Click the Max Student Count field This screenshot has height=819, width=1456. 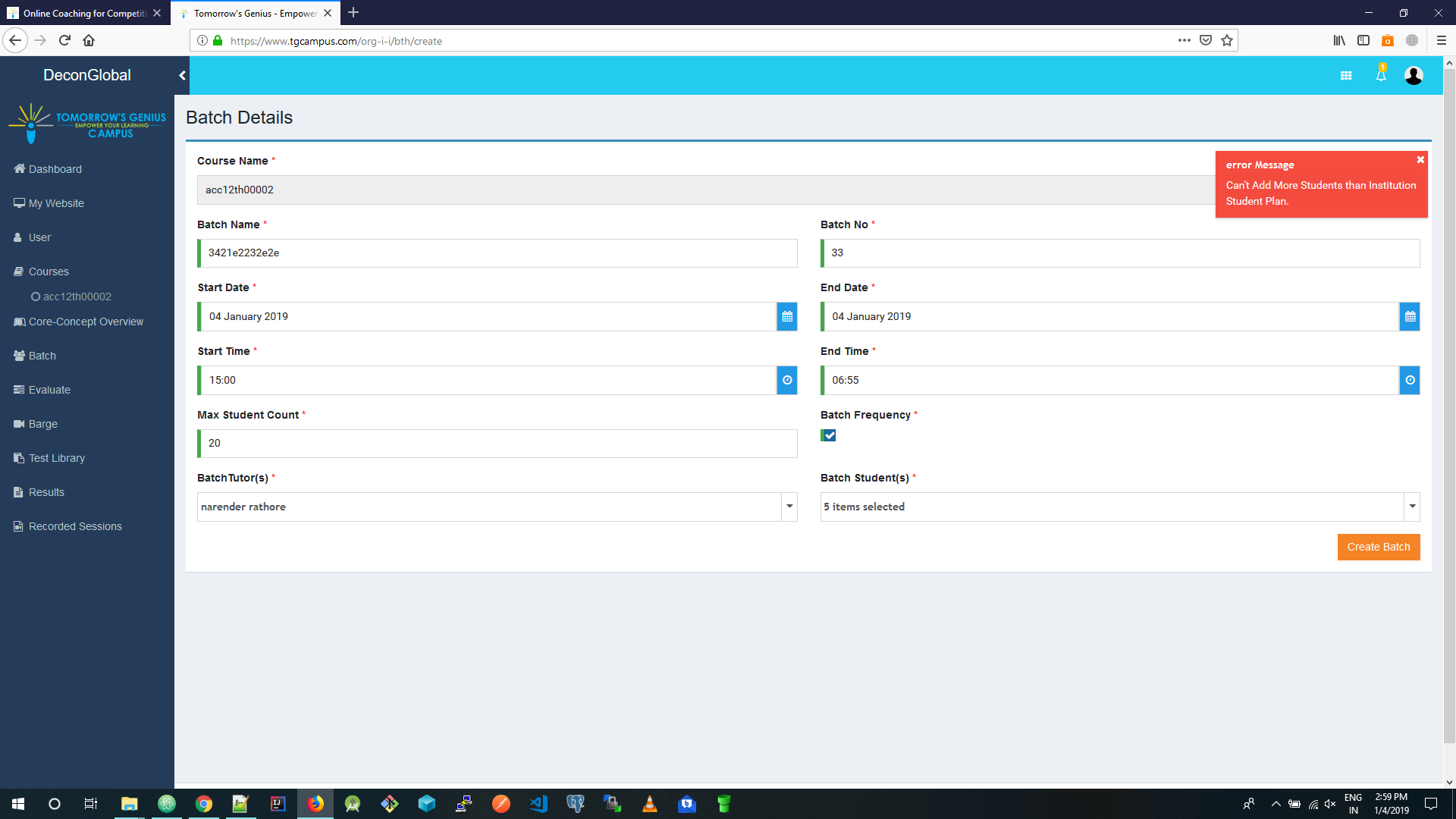coord(497,444)
